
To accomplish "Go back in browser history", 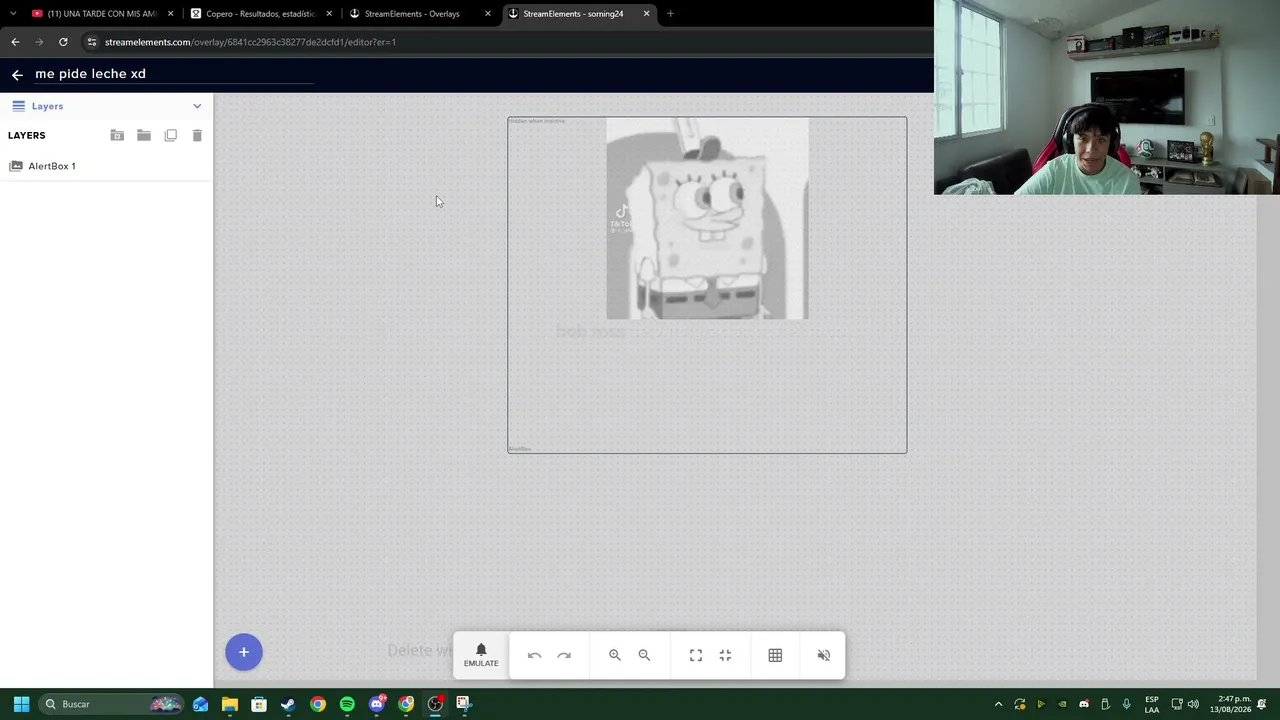I will 15,42.
